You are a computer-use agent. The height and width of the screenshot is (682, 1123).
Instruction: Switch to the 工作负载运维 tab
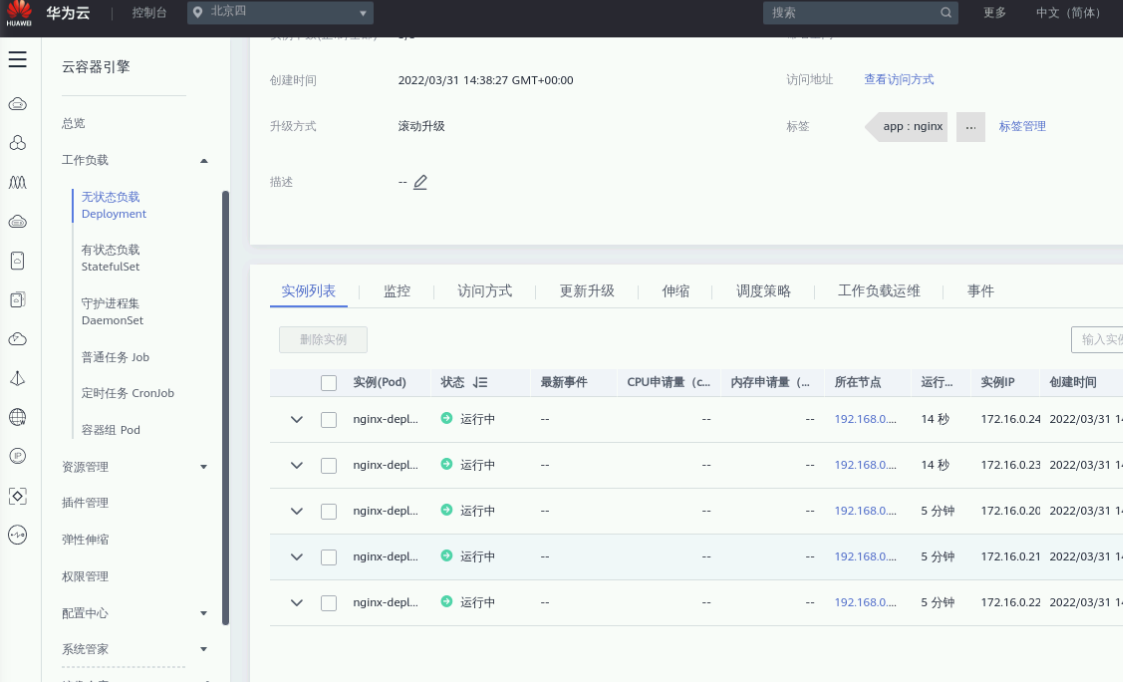tap(879, 291)
